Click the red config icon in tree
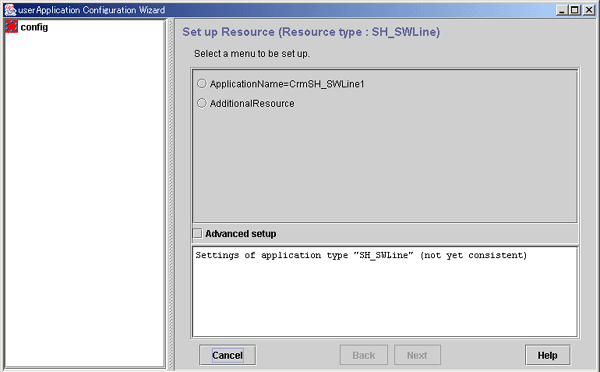The width and height of the screenshot is (600, 372). [11, 27]
